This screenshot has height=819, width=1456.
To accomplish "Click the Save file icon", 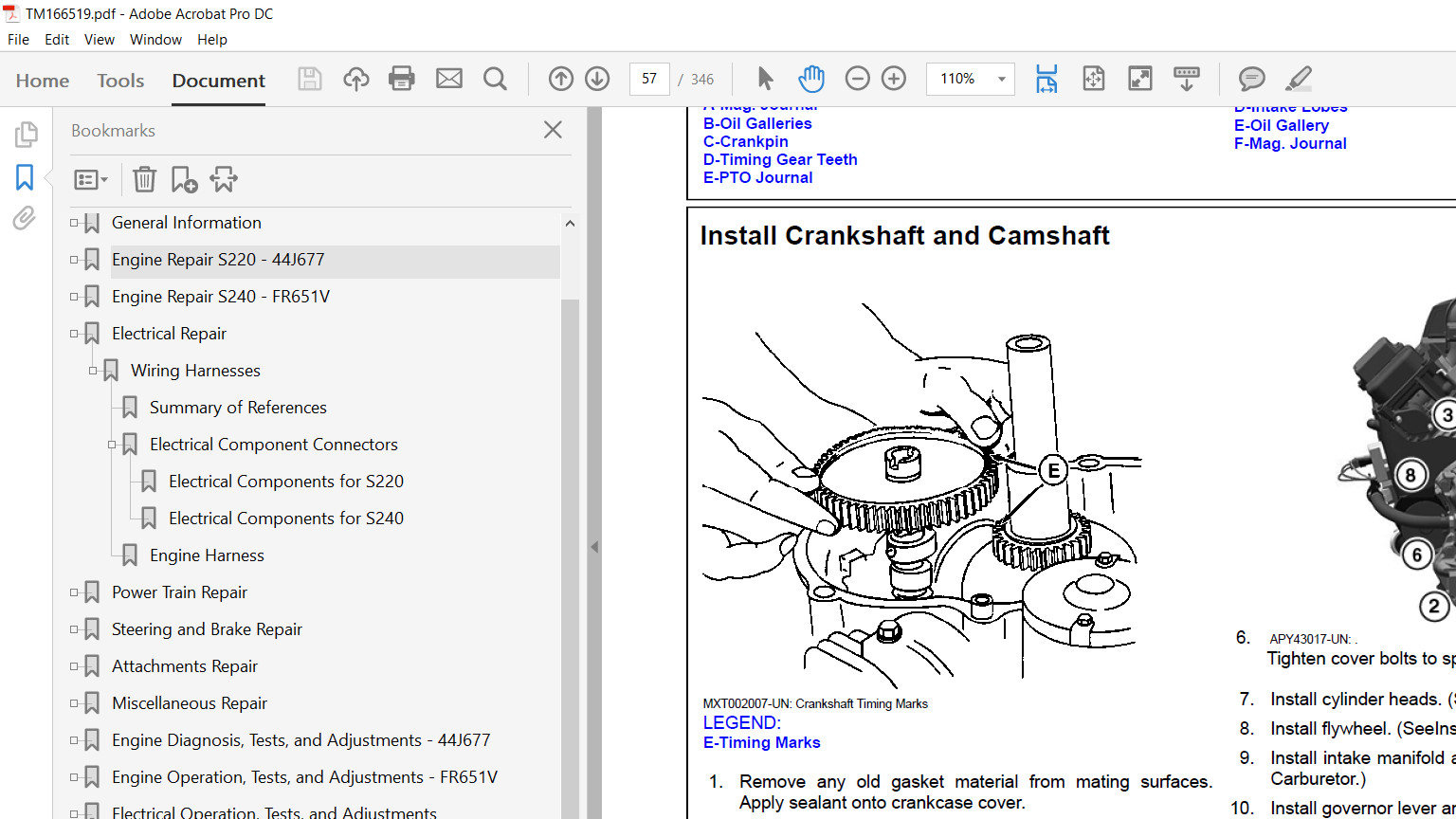I will (x=310, y=79).
